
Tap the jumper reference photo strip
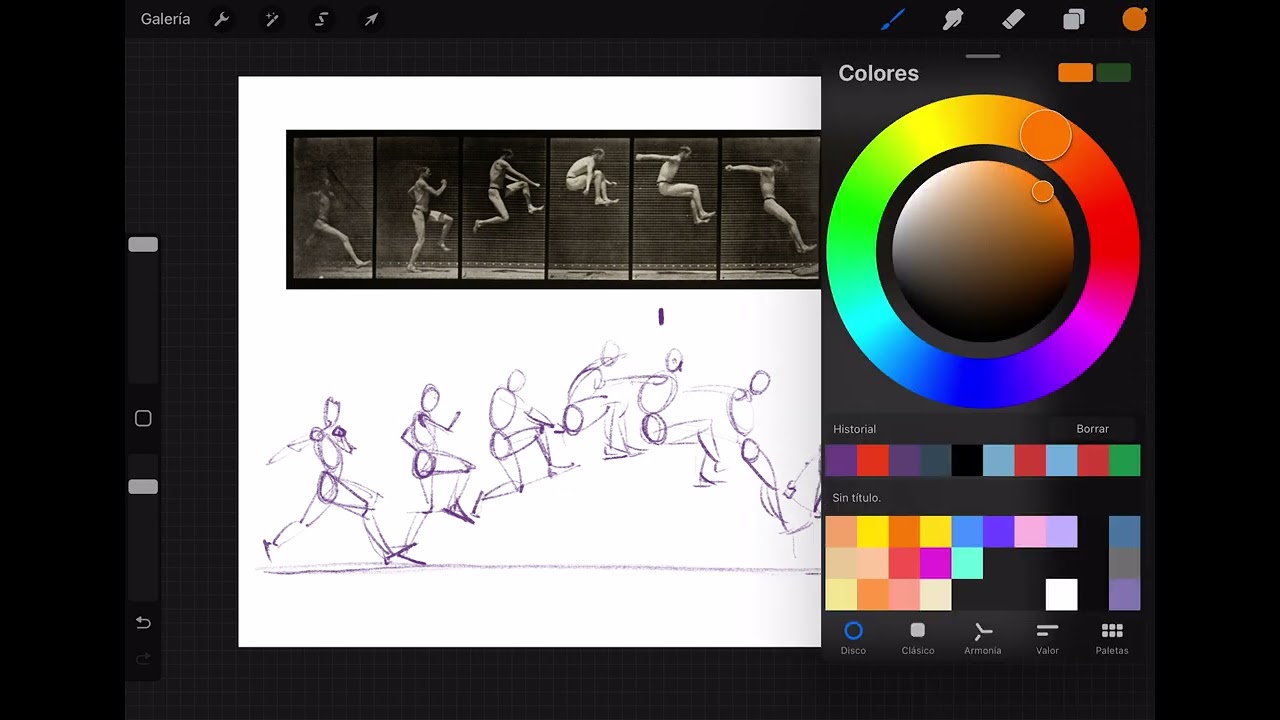pyautogui.click(x=553, y=210)
